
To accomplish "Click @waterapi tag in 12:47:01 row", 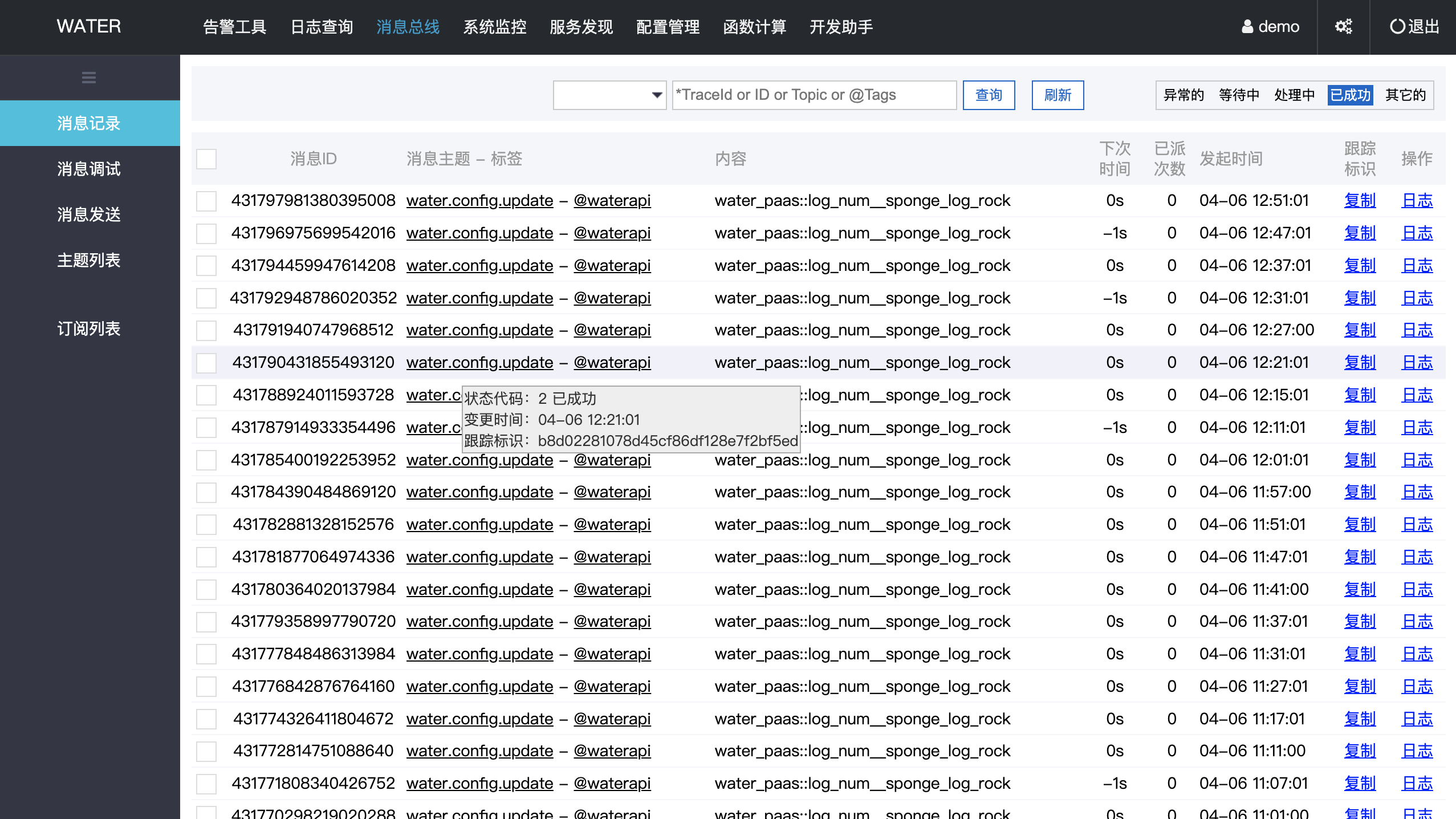I will (x=612, y=233).
